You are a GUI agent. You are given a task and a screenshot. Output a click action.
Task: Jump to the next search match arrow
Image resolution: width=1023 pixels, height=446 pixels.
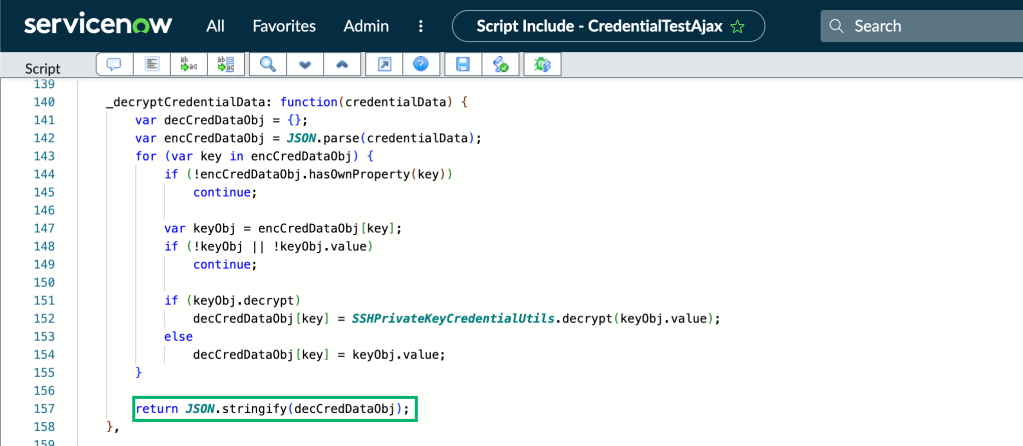pos(305,65)
